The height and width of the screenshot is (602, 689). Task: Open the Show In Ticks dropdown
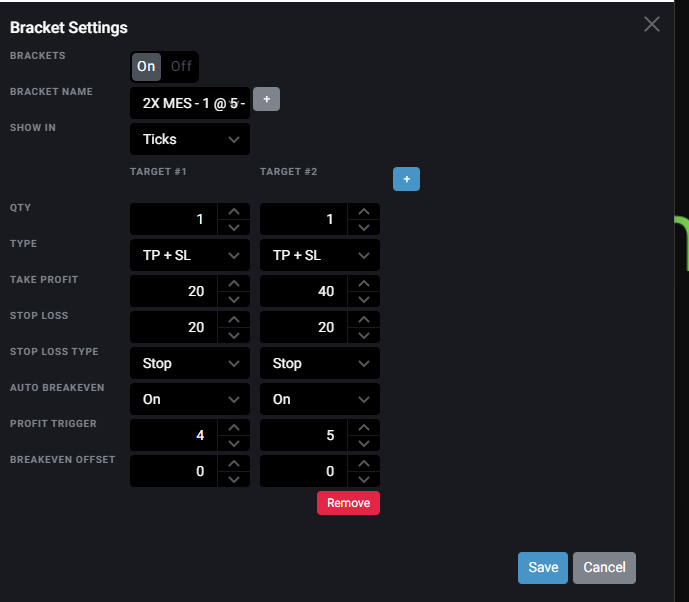pos(190,139)
